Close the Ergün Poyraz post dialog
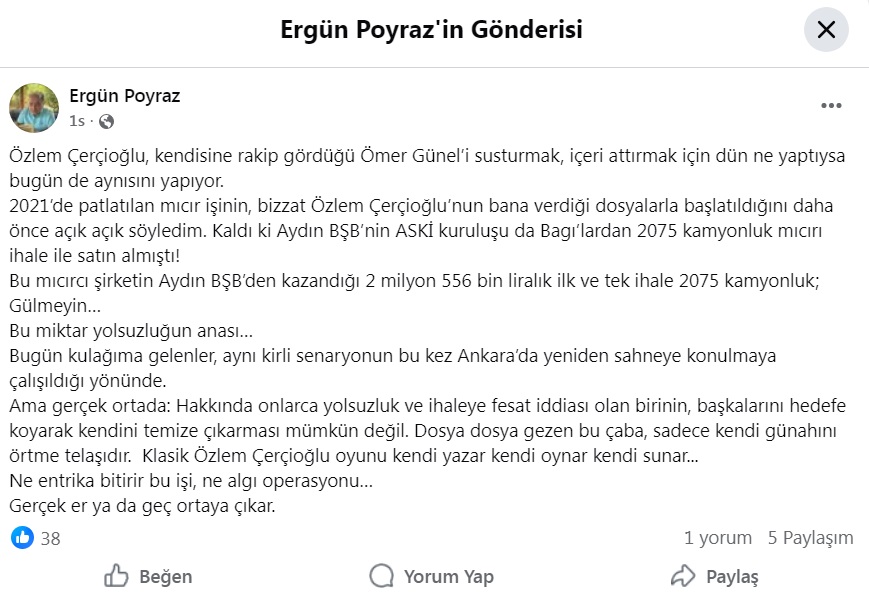This screenshot has height=603, width=869. 826,30
